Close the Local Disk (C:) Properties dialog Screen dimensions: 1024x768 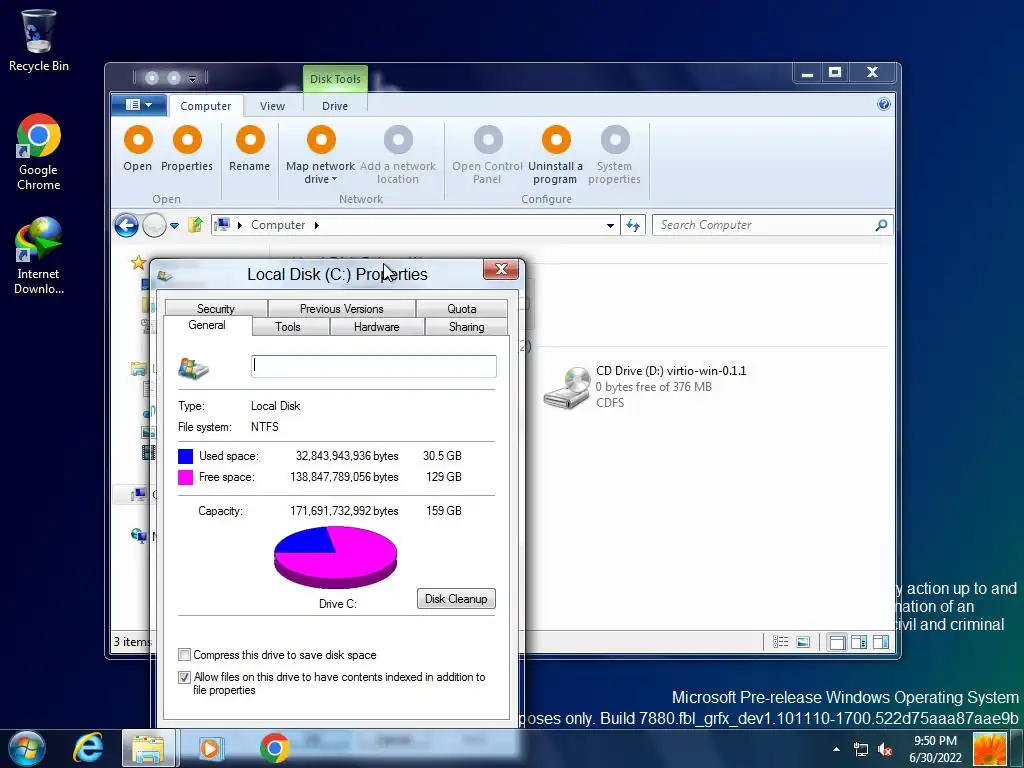[501, 269]
